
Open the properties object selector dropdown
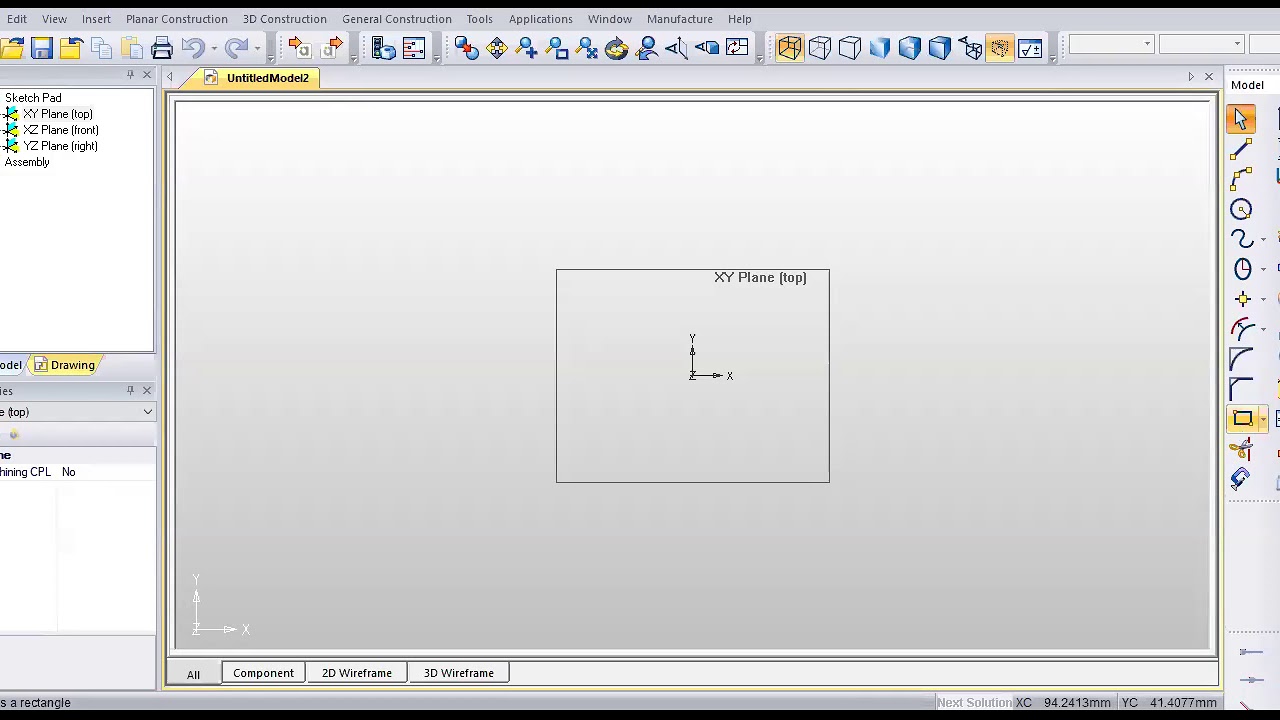tap(148, 412)
